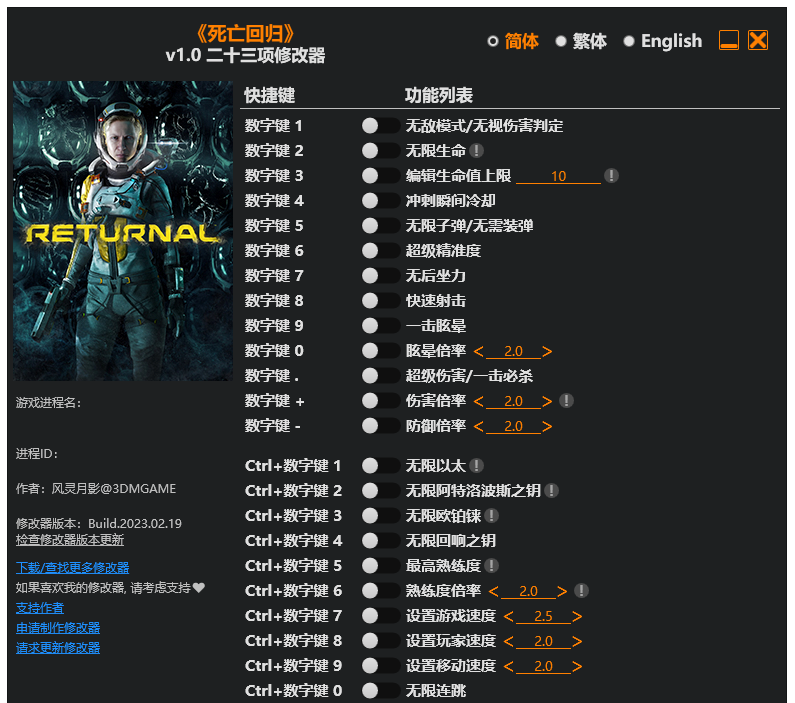
Task: Enable 快速射击 toggle
Action: [381, 301]
